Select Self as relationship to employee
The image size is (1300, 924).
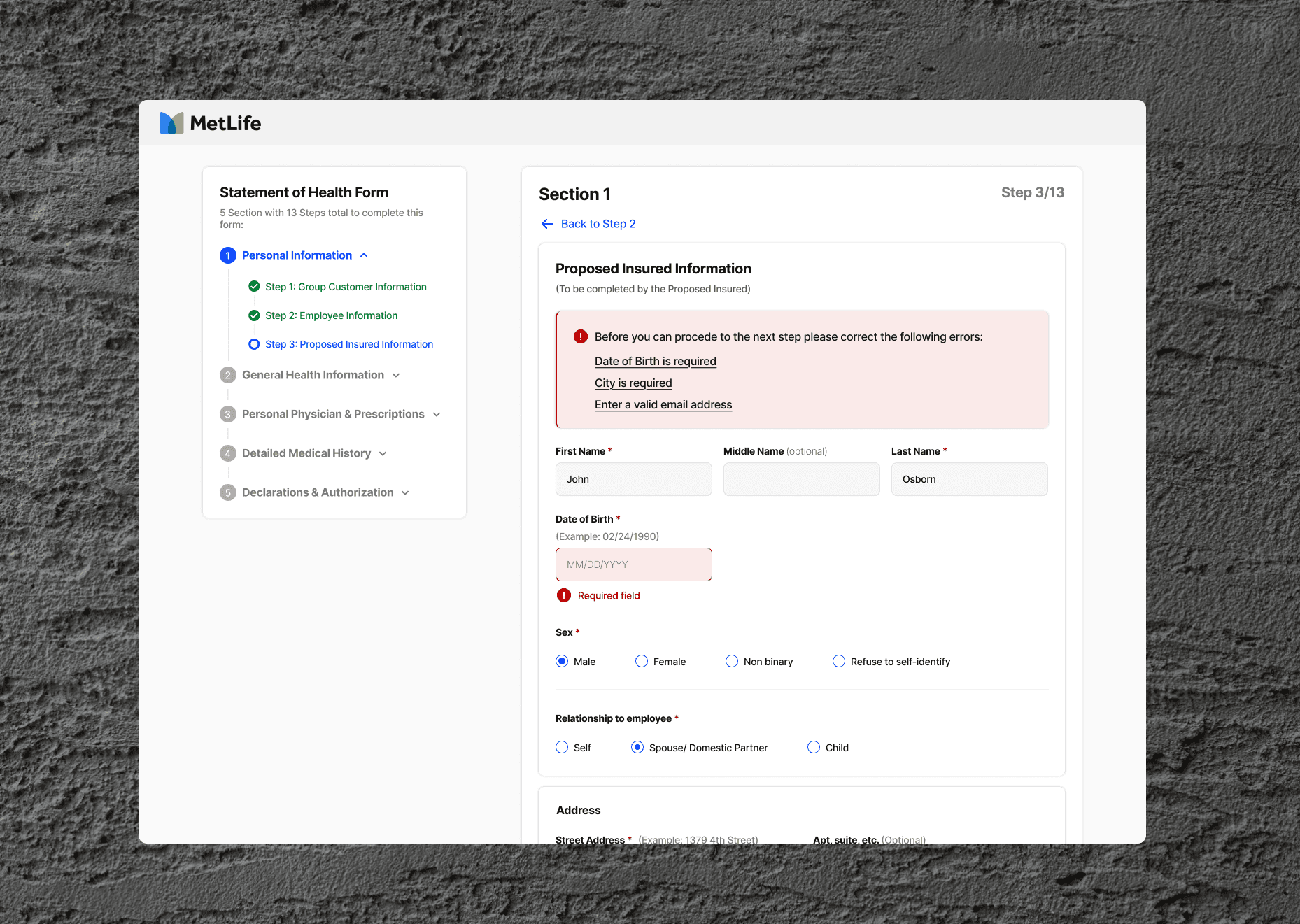pyautogui.click(x=562, y=747)
